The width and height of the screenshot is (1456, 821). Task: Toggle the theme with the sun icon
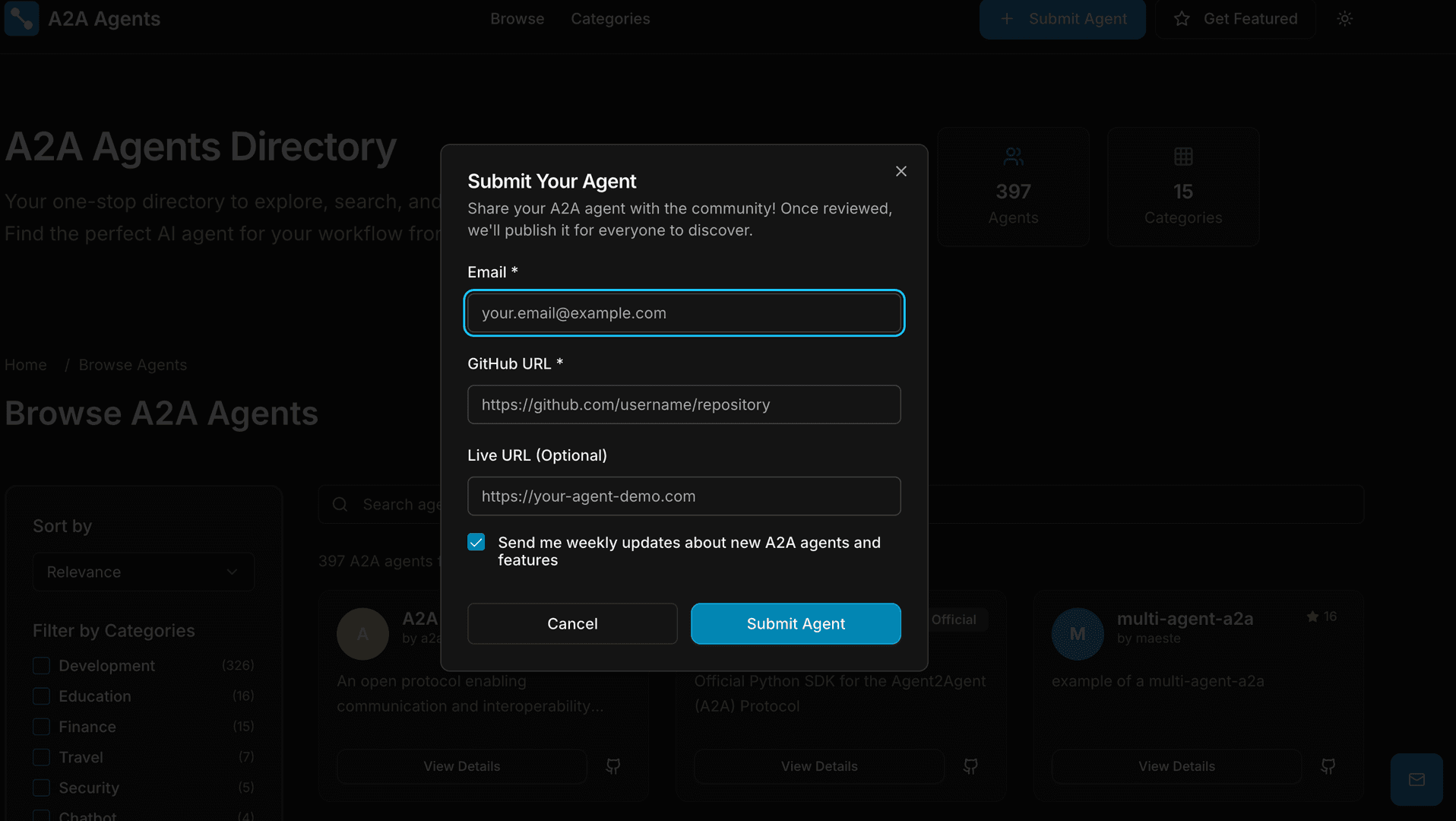(x=1344, y=19)
